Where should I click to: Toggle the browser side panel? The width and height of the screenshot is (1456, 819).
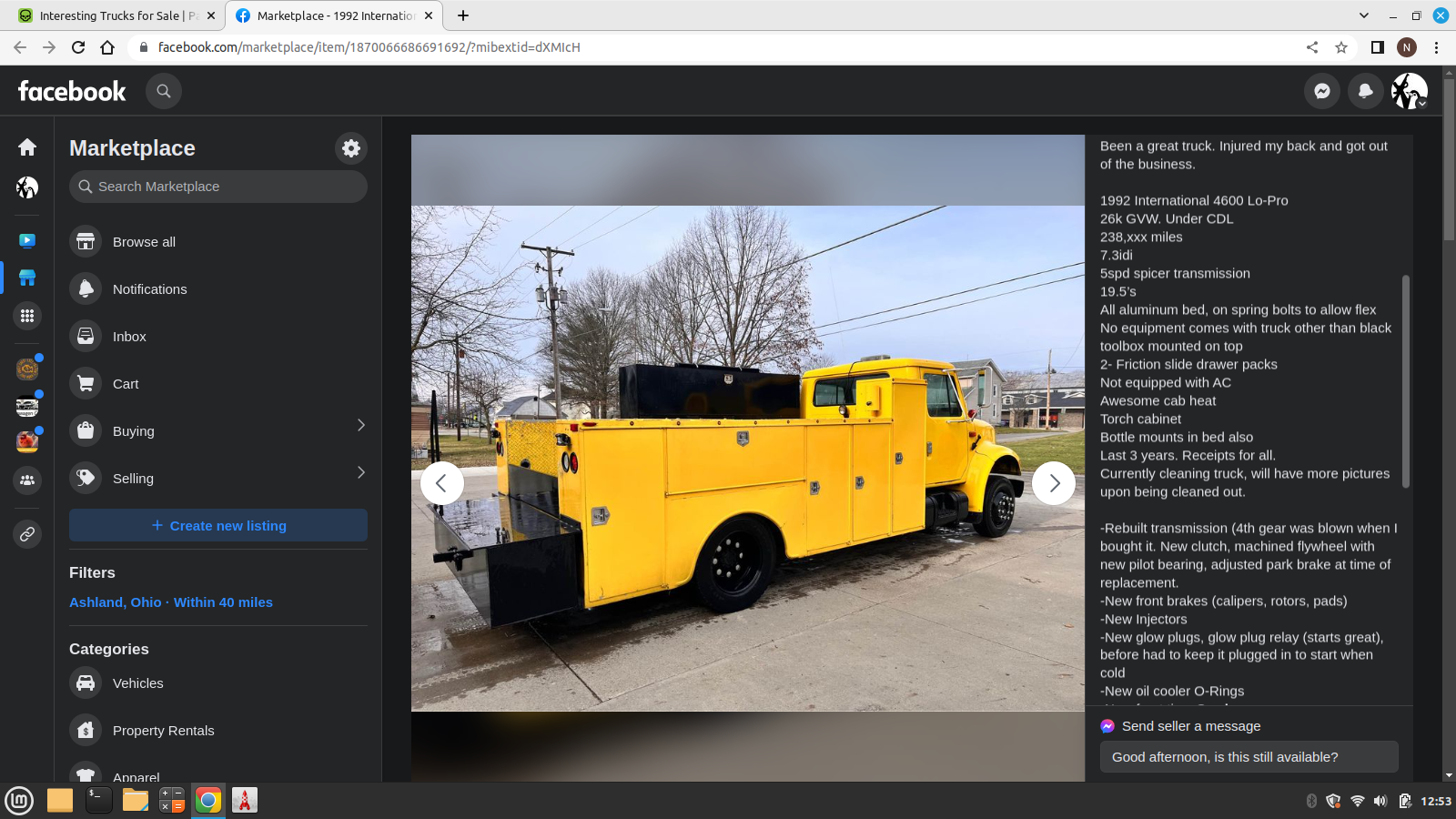1378,47
